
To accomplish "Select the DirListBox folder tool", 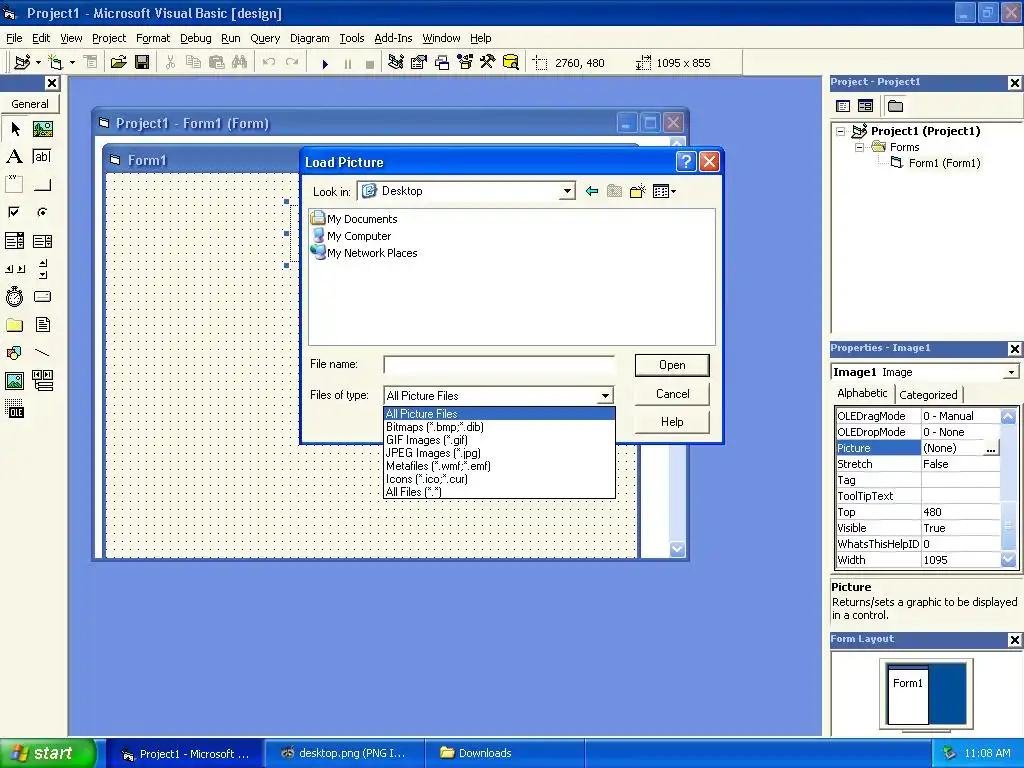I will [15, 325].
